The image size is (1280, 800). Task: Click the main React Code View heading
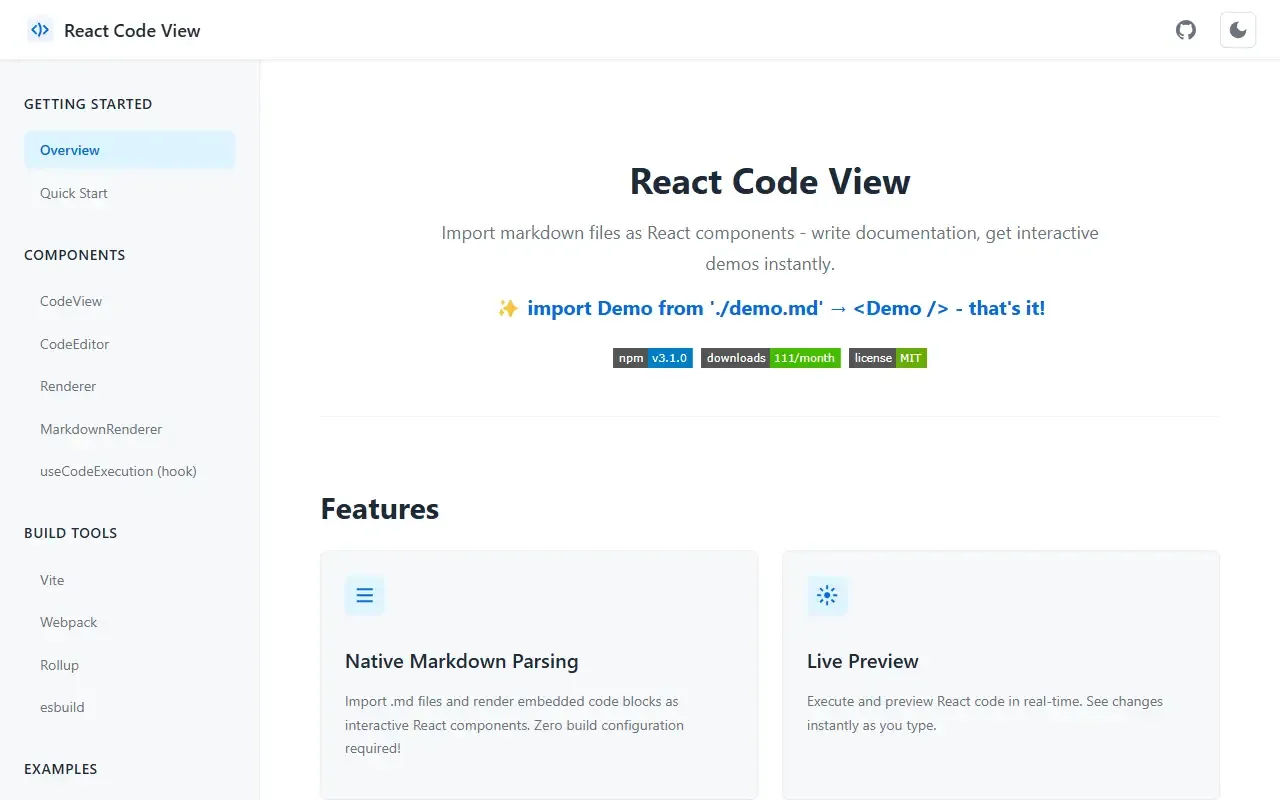tap(770, 182)
